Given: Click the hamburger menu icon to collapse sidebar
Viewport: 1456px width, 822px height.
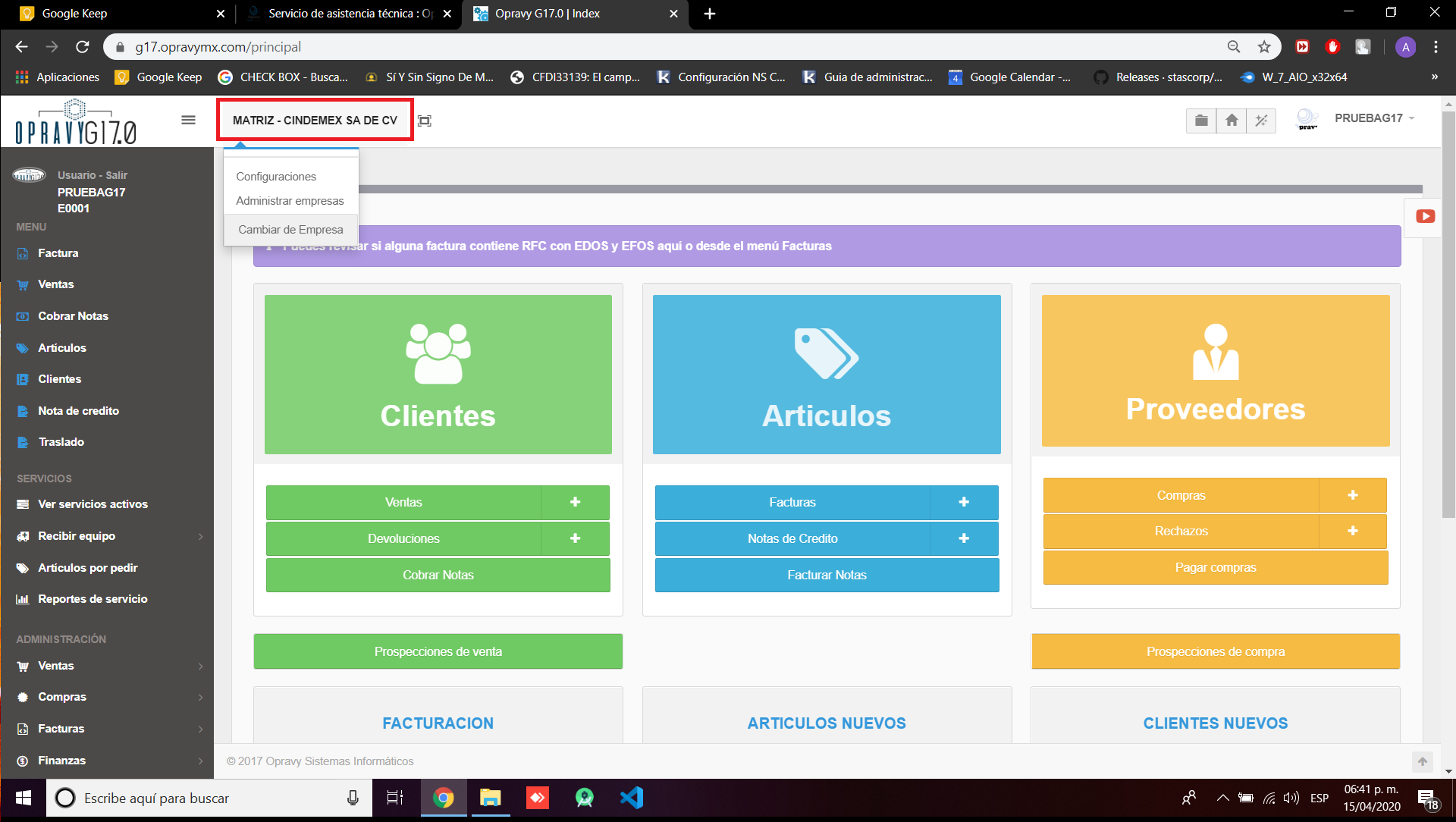Looking at the screenshot, I should (x=188, y=120).
